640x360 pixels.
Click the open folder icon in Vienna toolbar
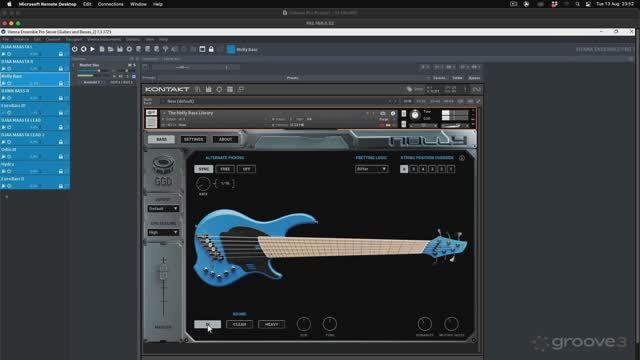click(x=111, y=49)
